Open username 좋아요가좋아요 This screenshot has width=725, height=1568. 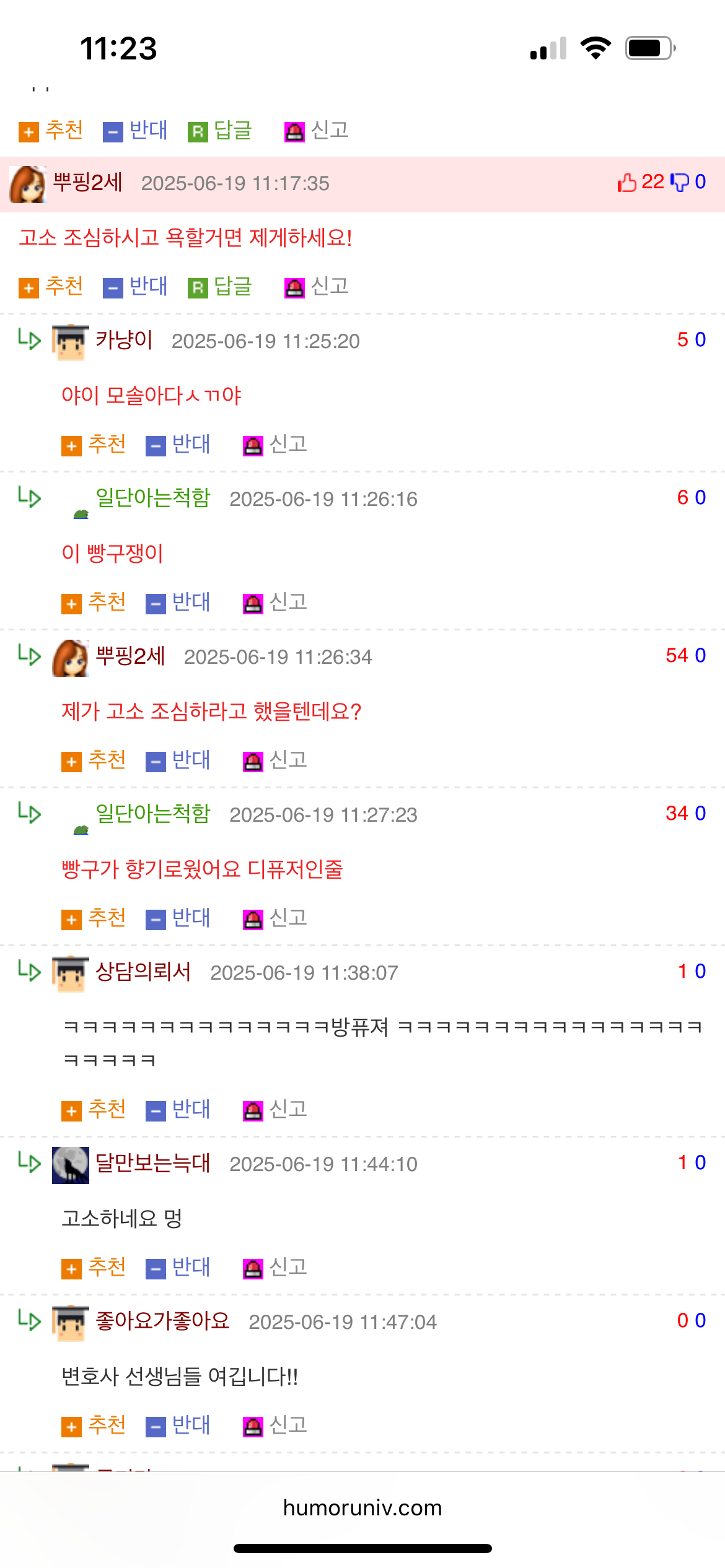162,1321
